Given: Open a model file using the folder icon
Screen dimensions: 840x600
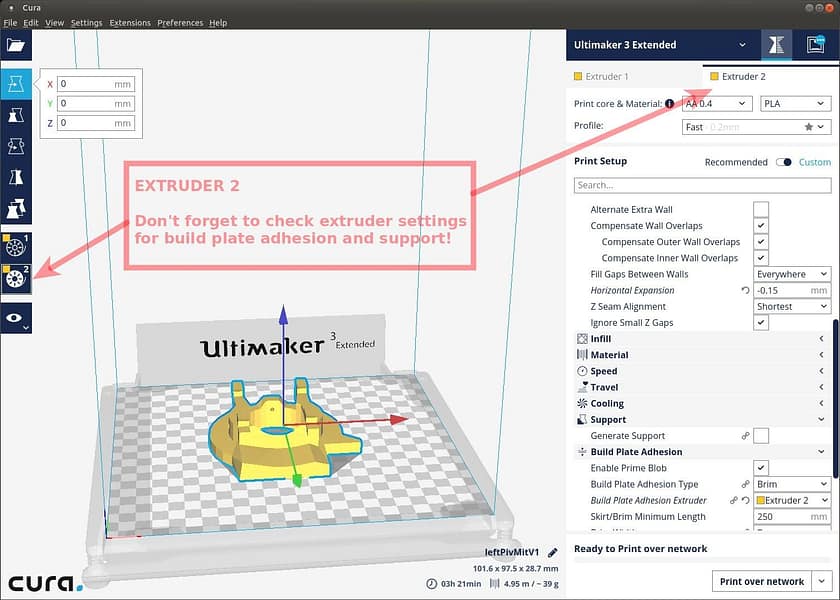Looking at the screenshot, I should point(14,43).
